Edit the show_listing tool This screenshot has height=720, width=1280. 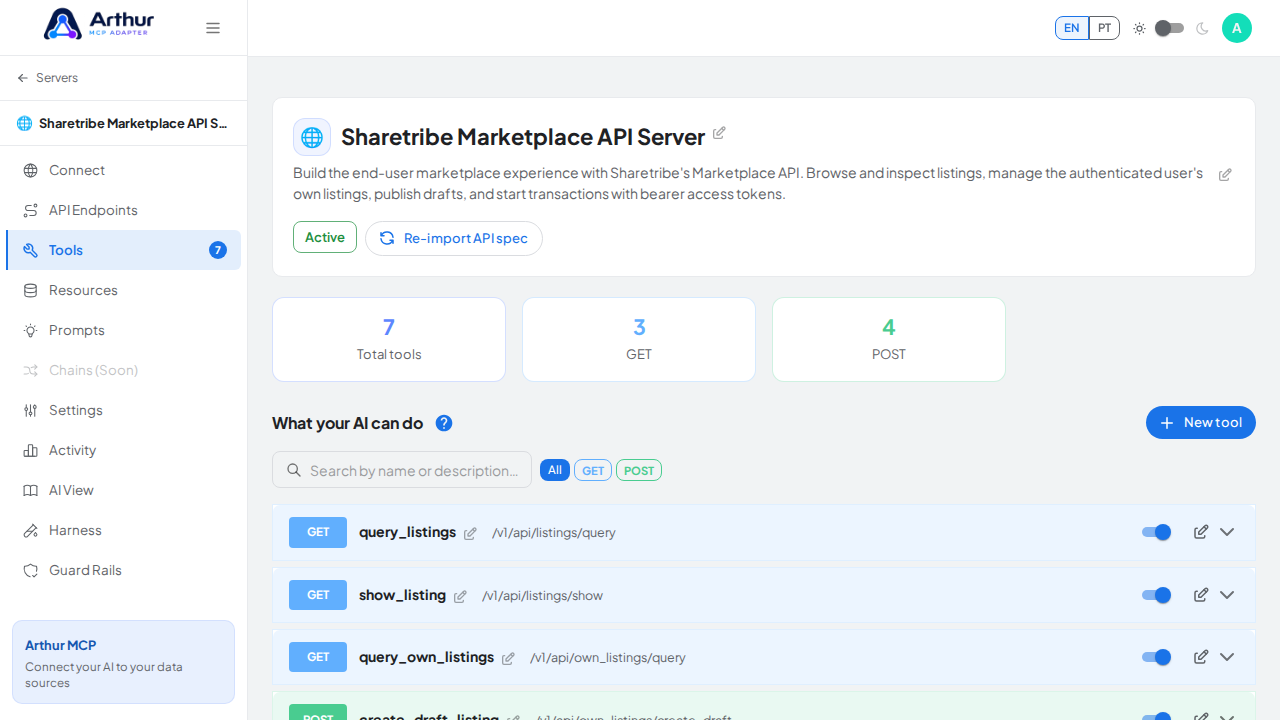coord(1201,595)
